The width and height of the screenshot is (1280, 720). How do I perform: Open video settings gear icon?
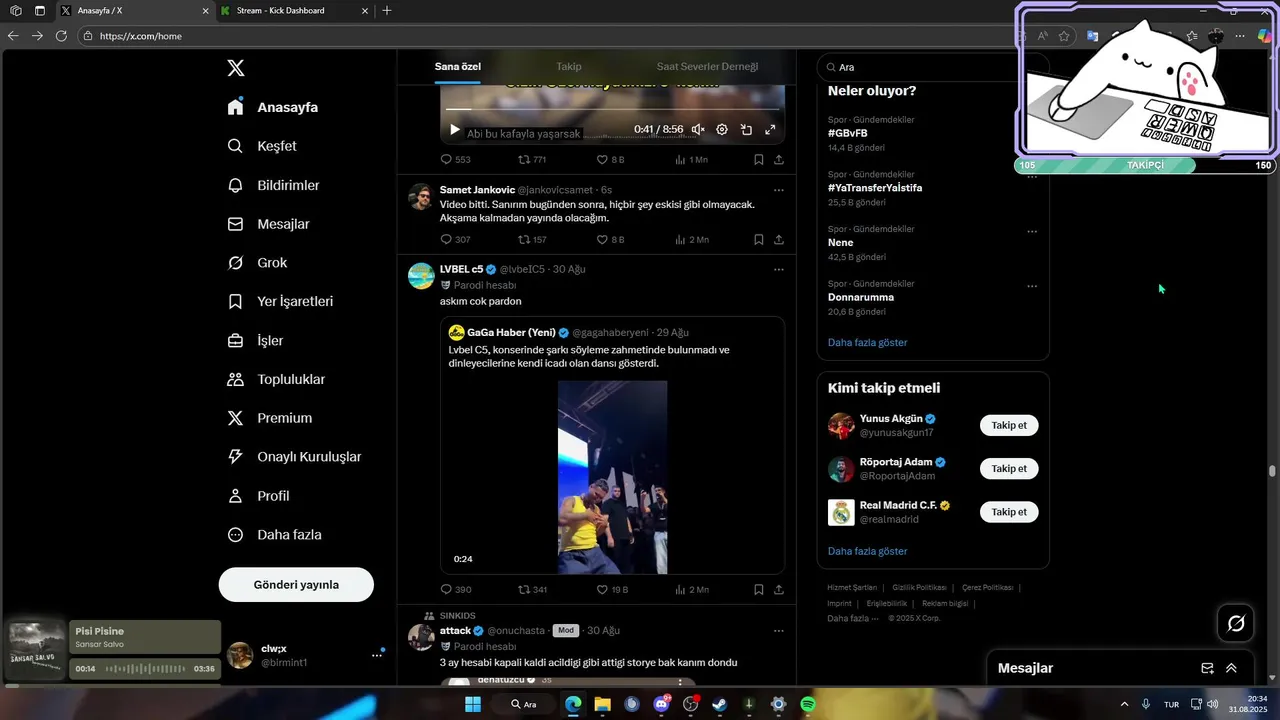tap(722, 130)
